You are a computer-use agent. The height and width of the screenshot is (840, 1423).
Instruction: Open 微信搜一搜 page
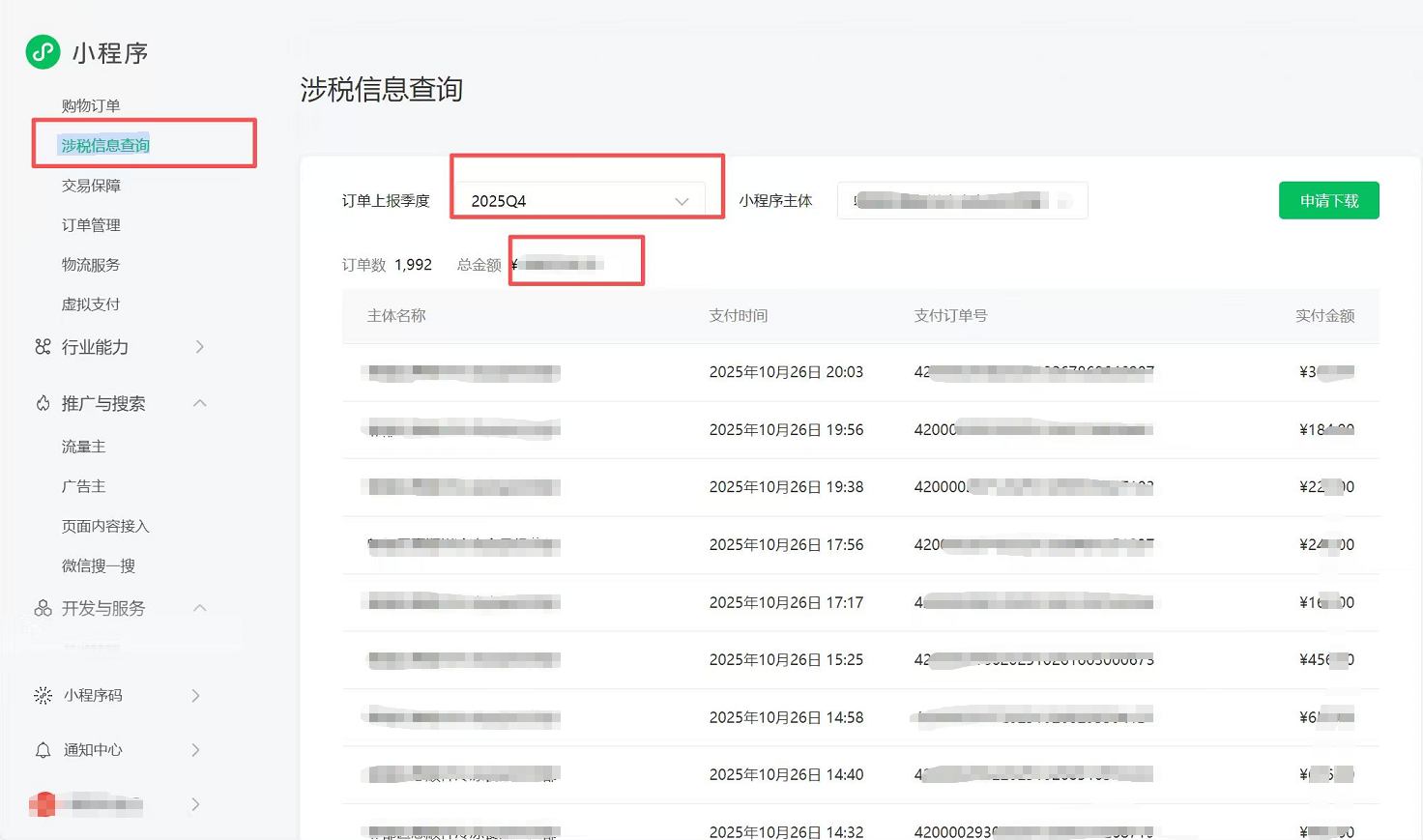point(99,565)
